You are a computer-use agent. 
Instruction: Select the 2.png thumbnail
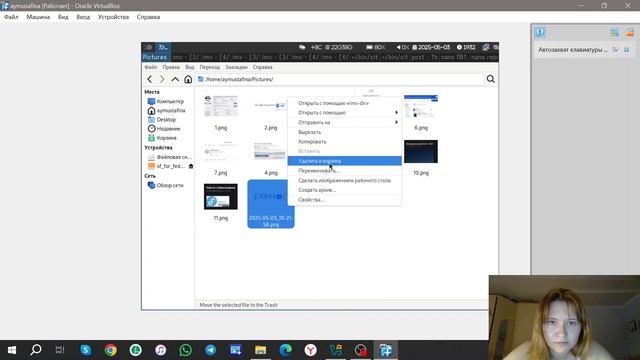pyautogui.click(x=271, y=107)
